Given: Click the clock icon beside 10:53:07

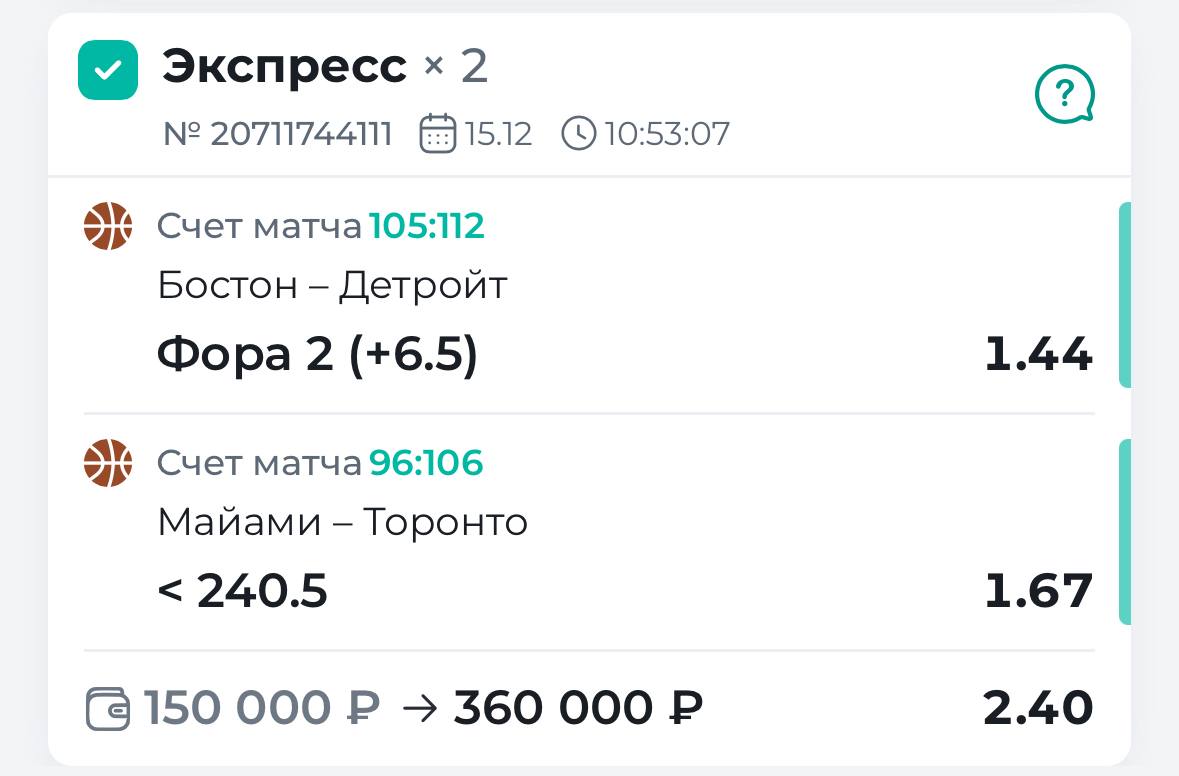Looking at the screenshot, I should [579, 133].
